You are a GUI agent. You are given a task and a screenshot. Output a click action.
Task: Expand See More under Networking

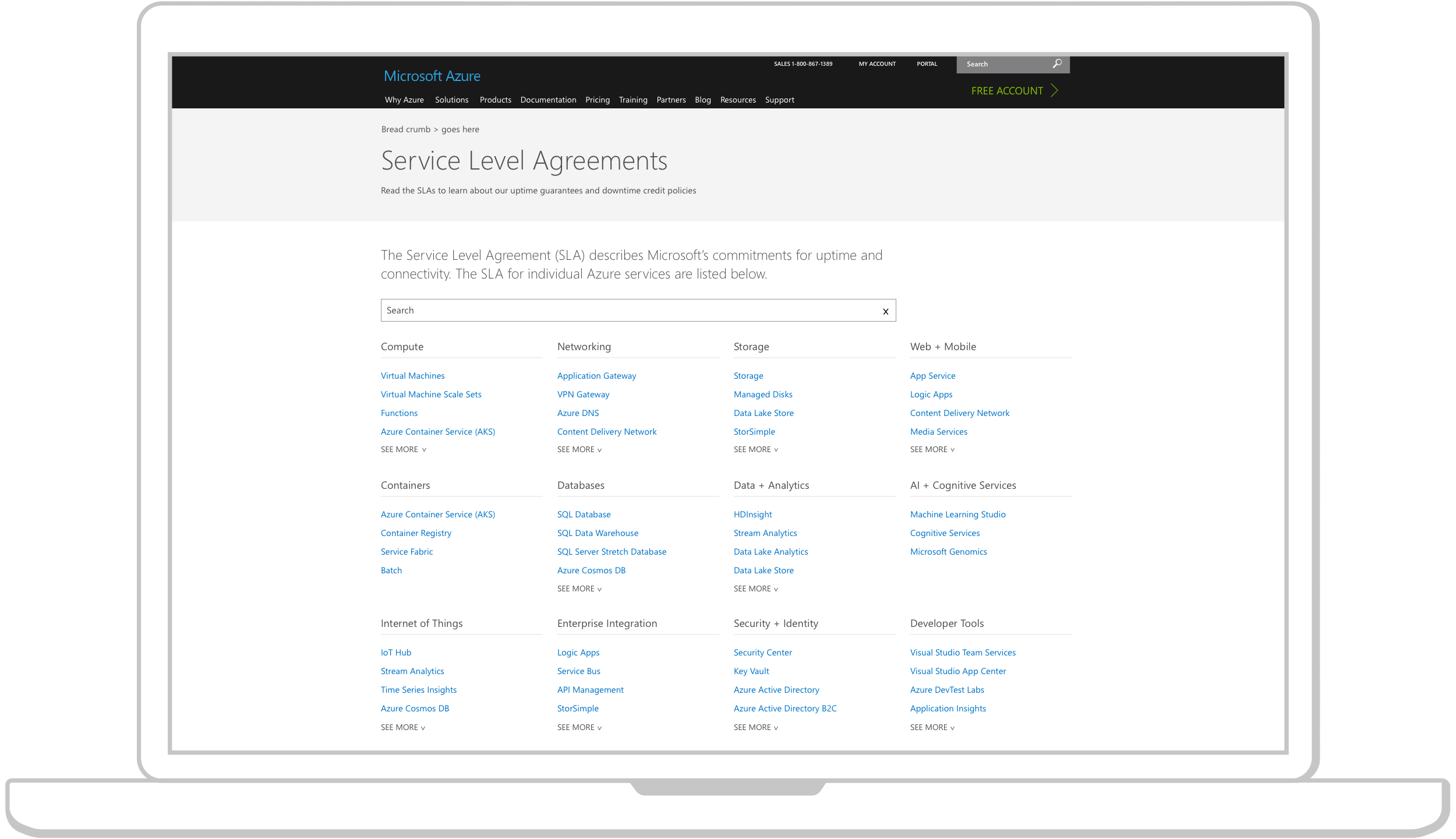tap(579, 449)
